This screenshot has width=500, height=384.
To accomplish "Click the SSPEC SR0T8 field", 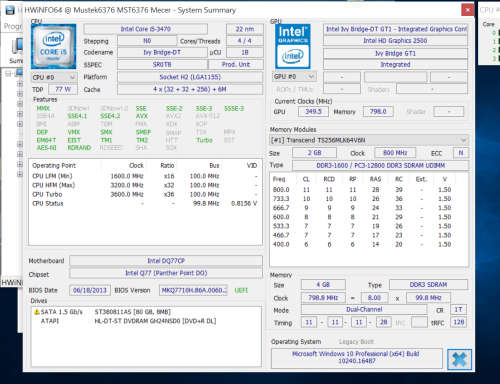I will [162, 64].
